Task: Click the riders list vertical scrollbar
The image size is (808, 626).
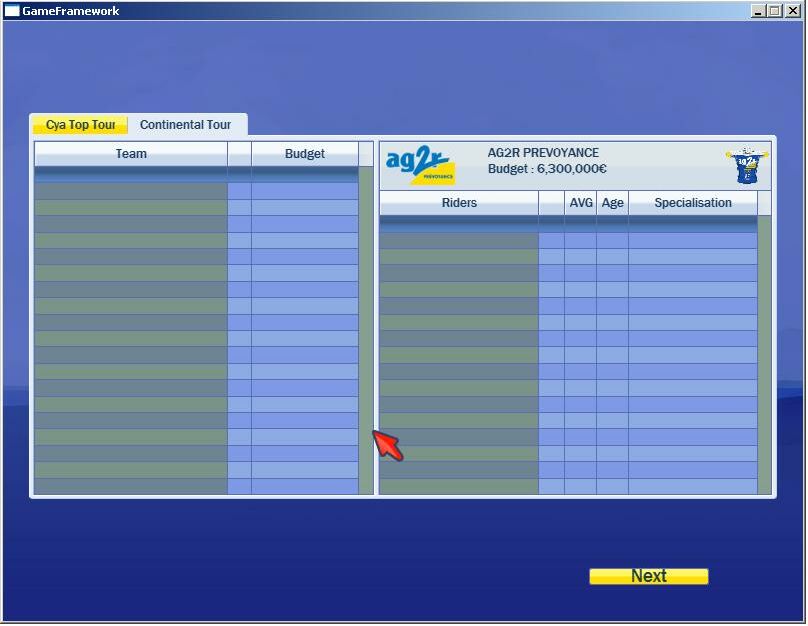Action: point(765,355)
